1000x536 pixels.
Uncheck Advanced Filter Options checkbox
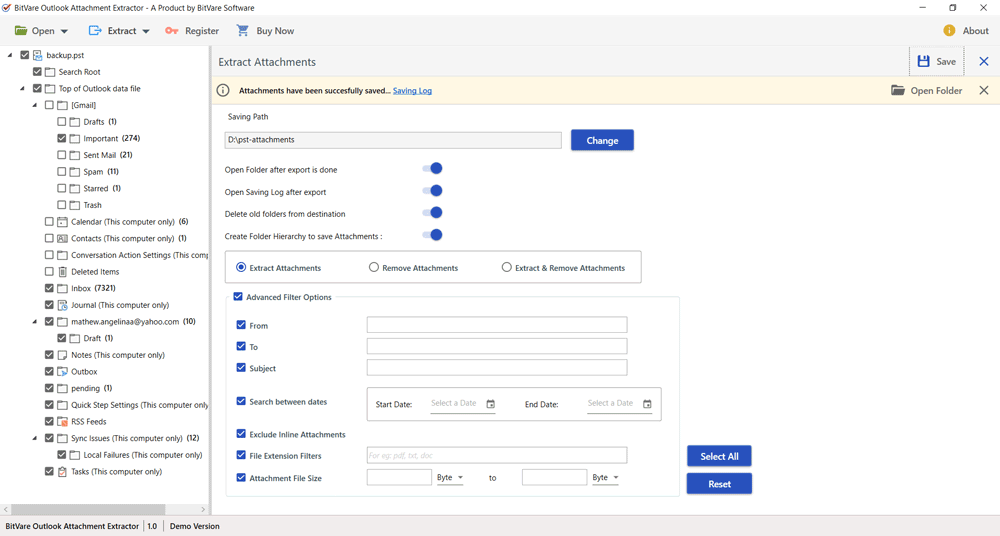tap(238, 297)
